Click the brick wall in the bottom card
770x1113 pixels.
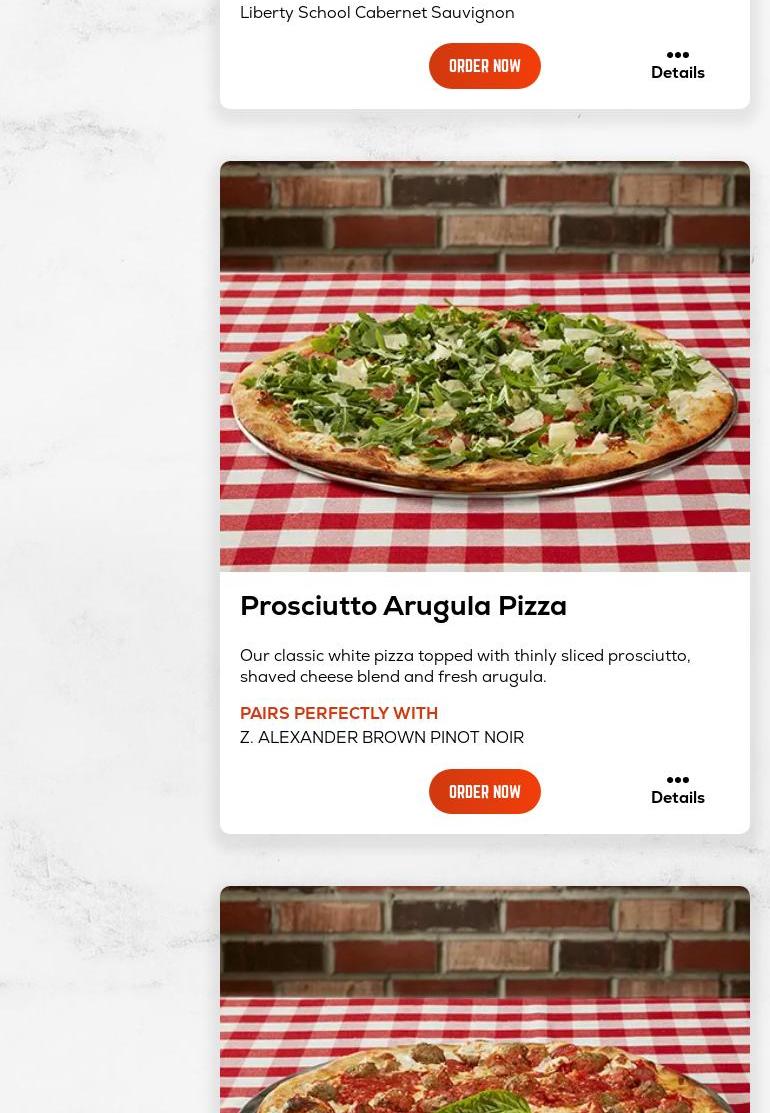pos(485,942)
